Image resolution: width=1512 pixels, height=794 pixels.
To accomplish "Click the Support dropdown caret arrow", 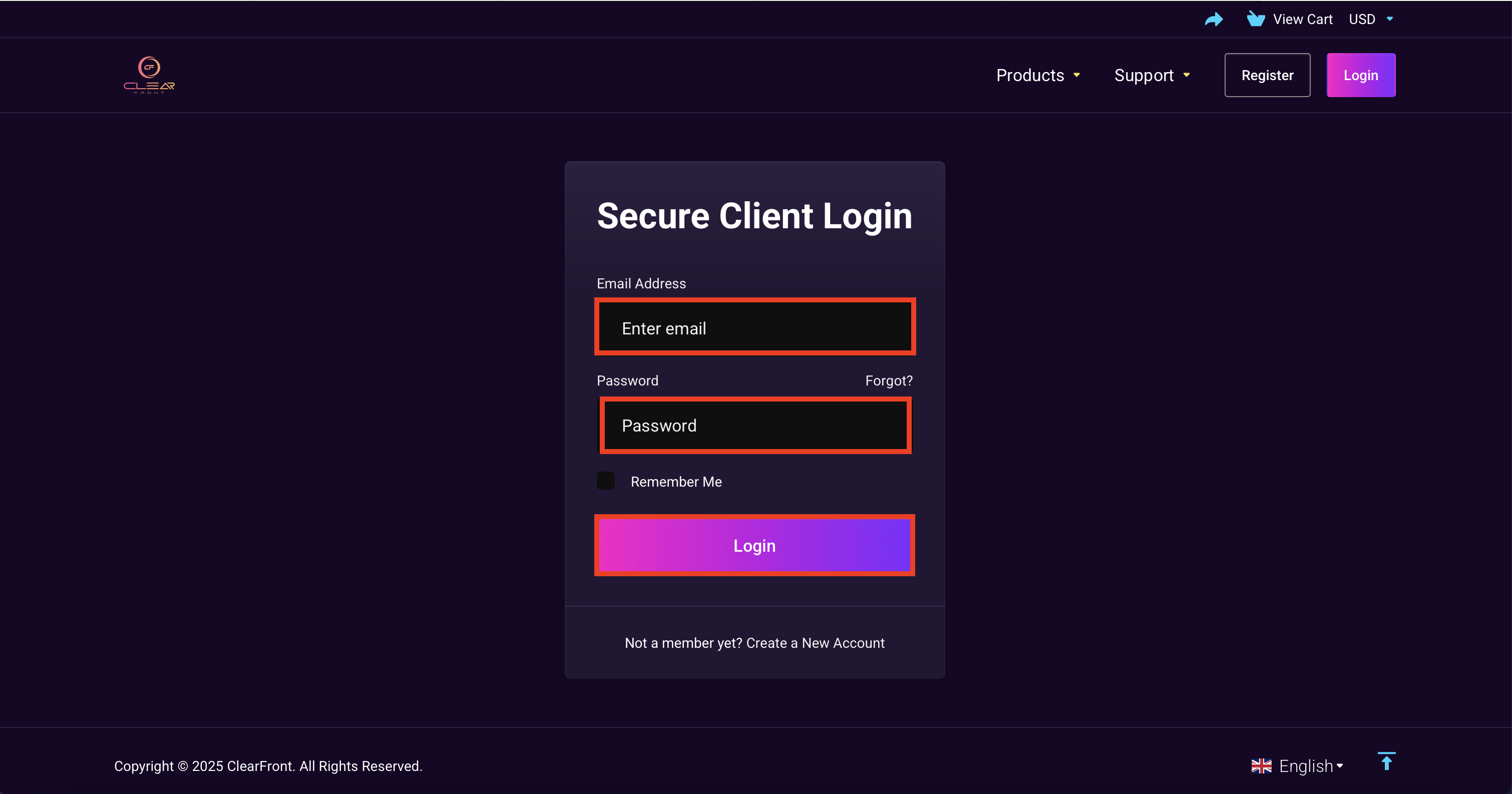I will [1186, 75].
